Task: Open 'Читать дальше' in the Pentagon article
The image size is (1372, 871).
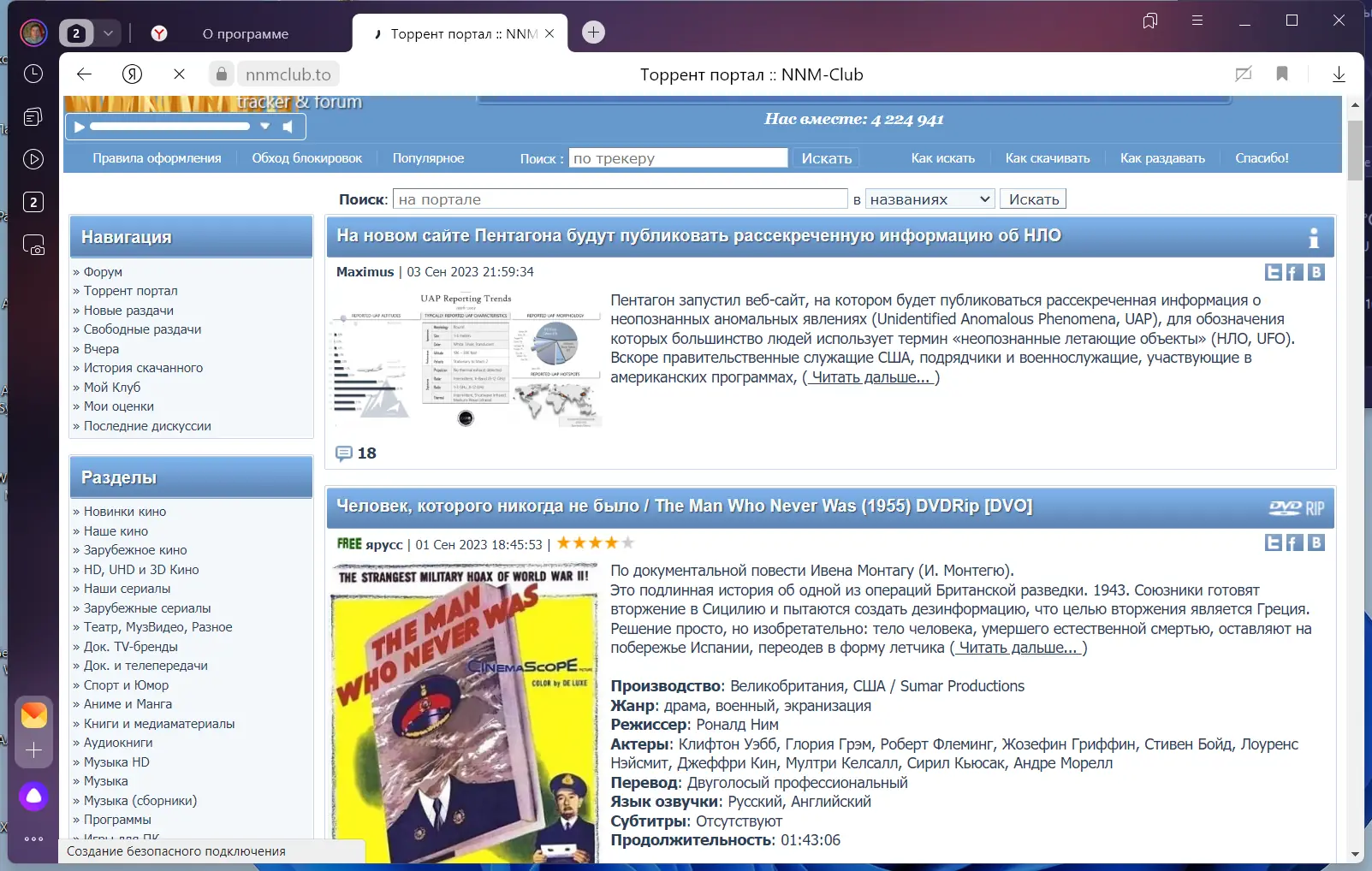Action: [x=870, y=377]
